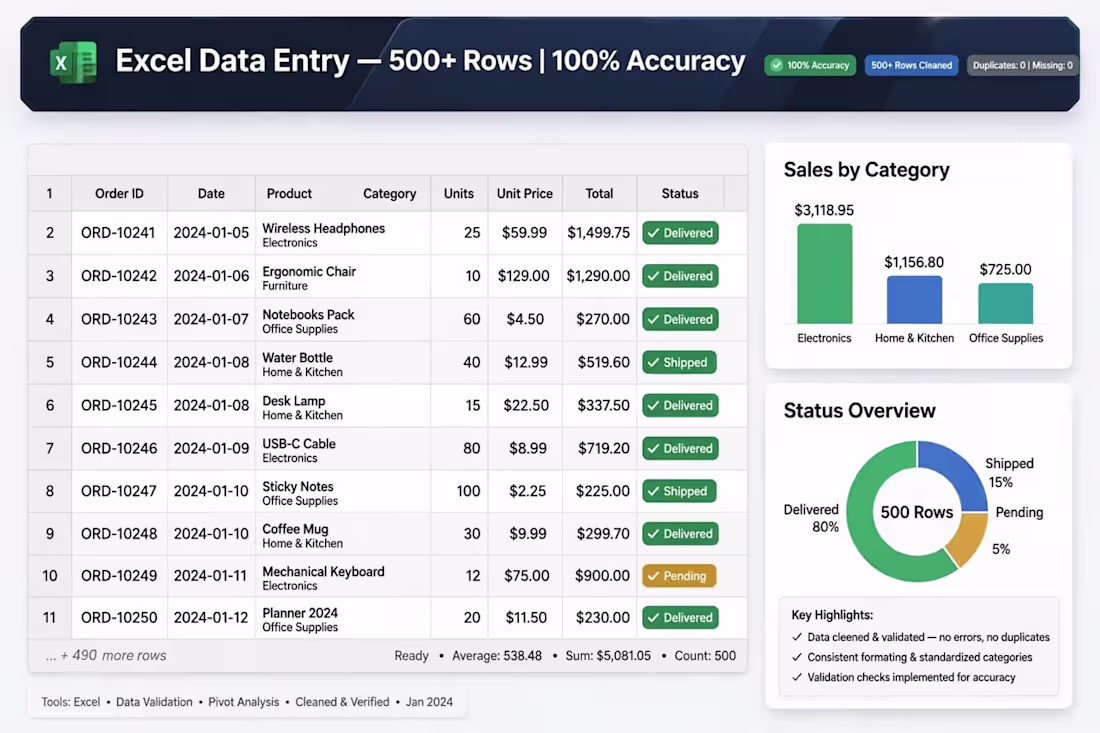Click the 500+ Rows Cleaned badge
Image resolution: width=1100 pixels, height=733 pixels.
[911, 65]
